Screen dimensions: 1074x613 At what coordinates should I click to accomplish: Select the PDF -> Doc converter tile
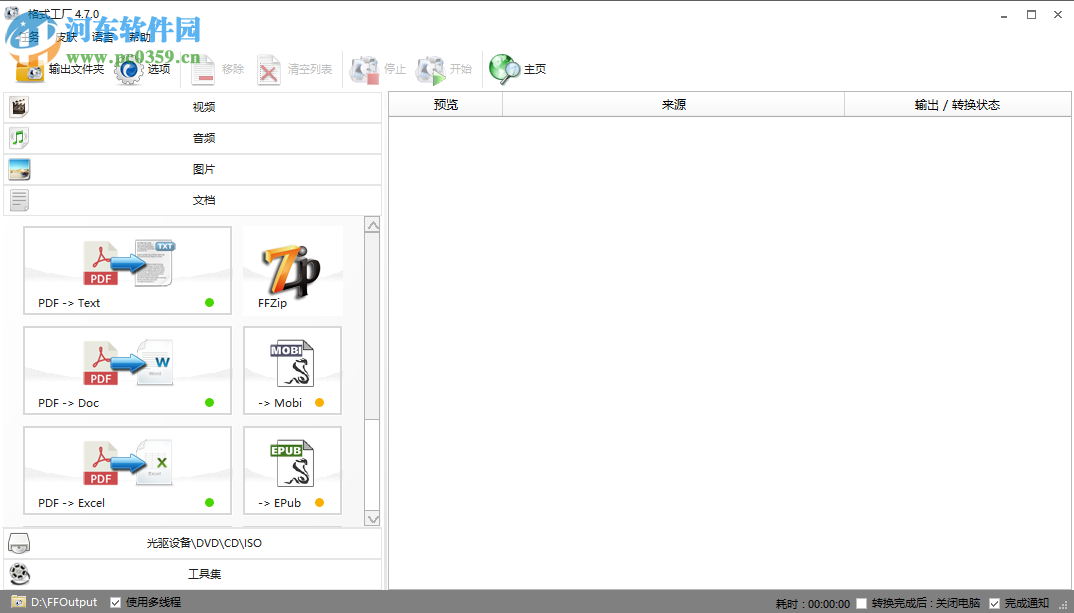pyautogui.click(x=127, y=371)
